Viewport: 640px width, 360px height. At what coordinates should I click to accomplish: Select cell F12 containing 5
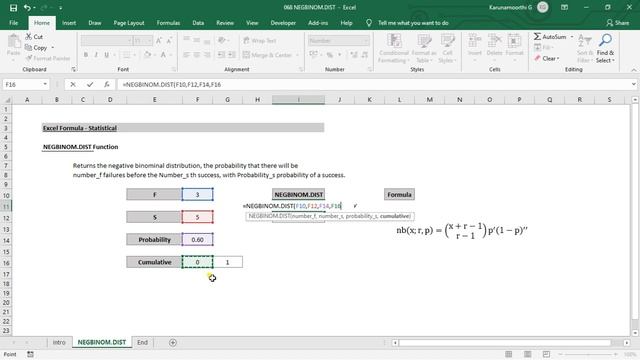pos(198,217)
